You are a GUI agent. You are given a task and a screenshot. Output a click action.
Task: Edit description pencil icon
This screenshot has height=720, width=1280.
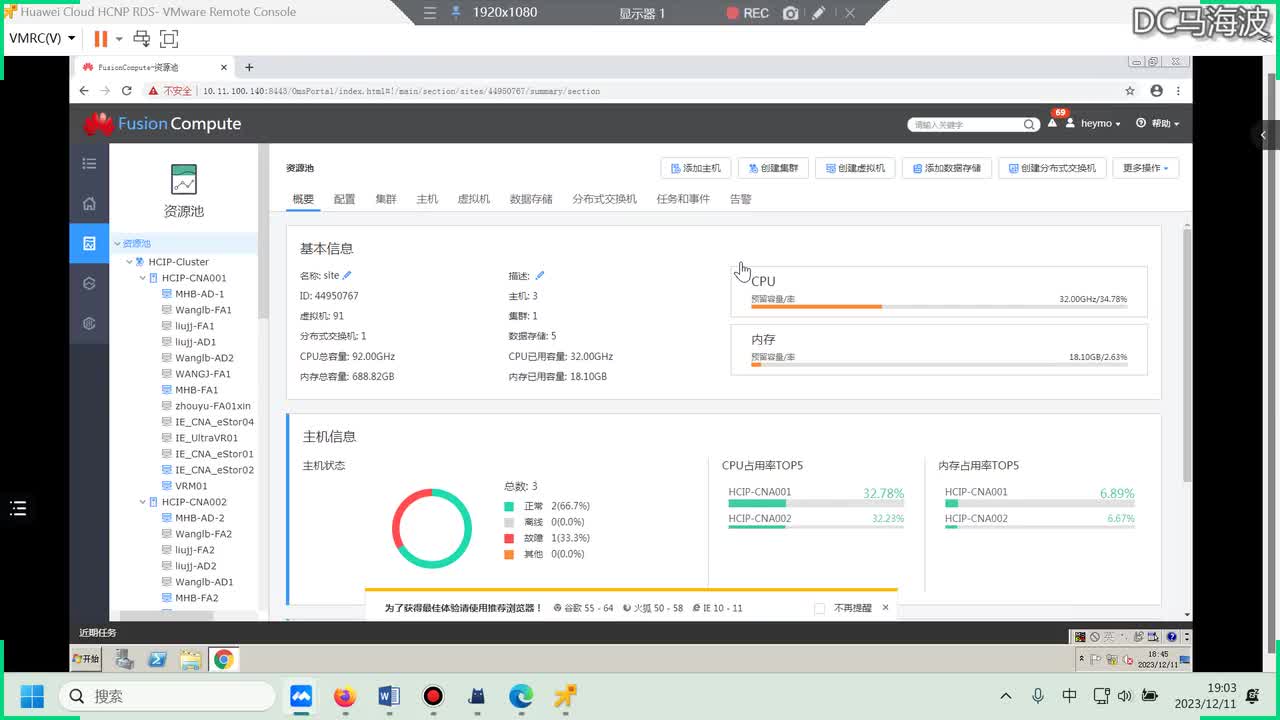pos(540,275)
